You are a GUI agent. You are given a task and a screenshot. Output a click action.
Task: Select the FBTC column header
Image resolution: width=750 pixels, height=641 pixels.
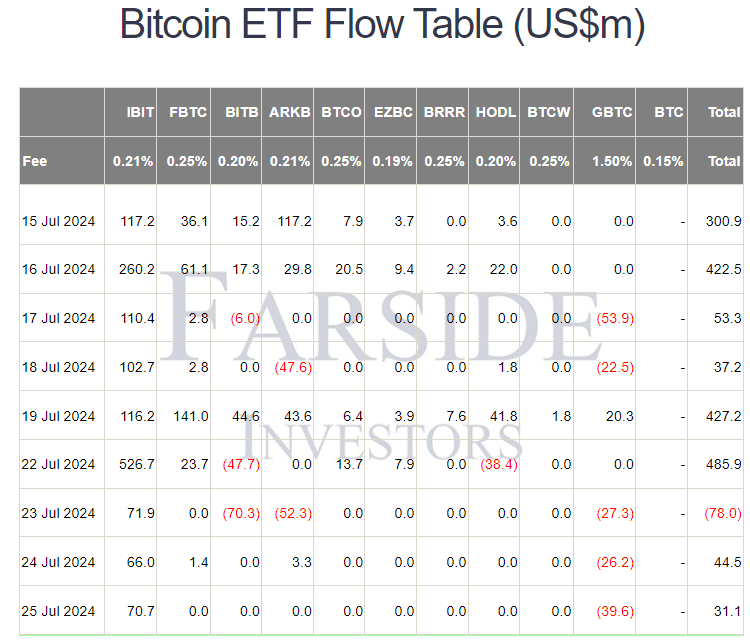coord(187,112)
